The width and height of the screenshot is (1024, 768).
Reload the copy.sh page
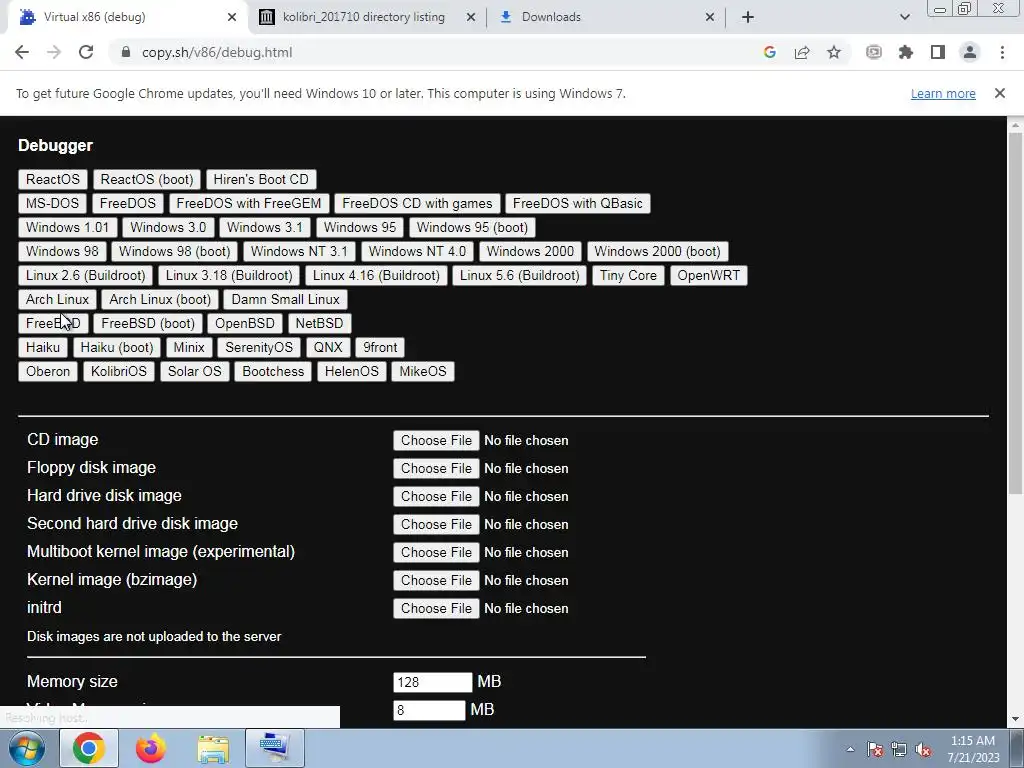(x=86, y=52)
